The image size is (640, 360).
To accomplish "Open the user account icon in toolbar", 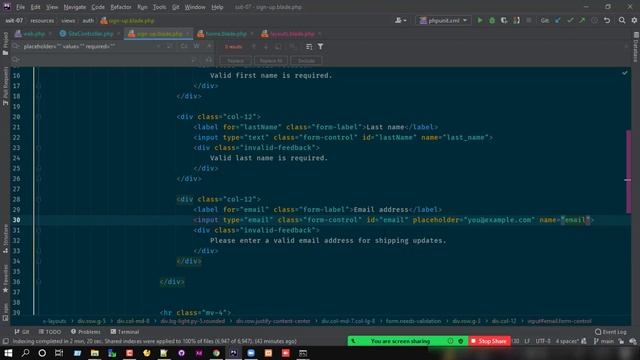I will [x=400, y=20].
